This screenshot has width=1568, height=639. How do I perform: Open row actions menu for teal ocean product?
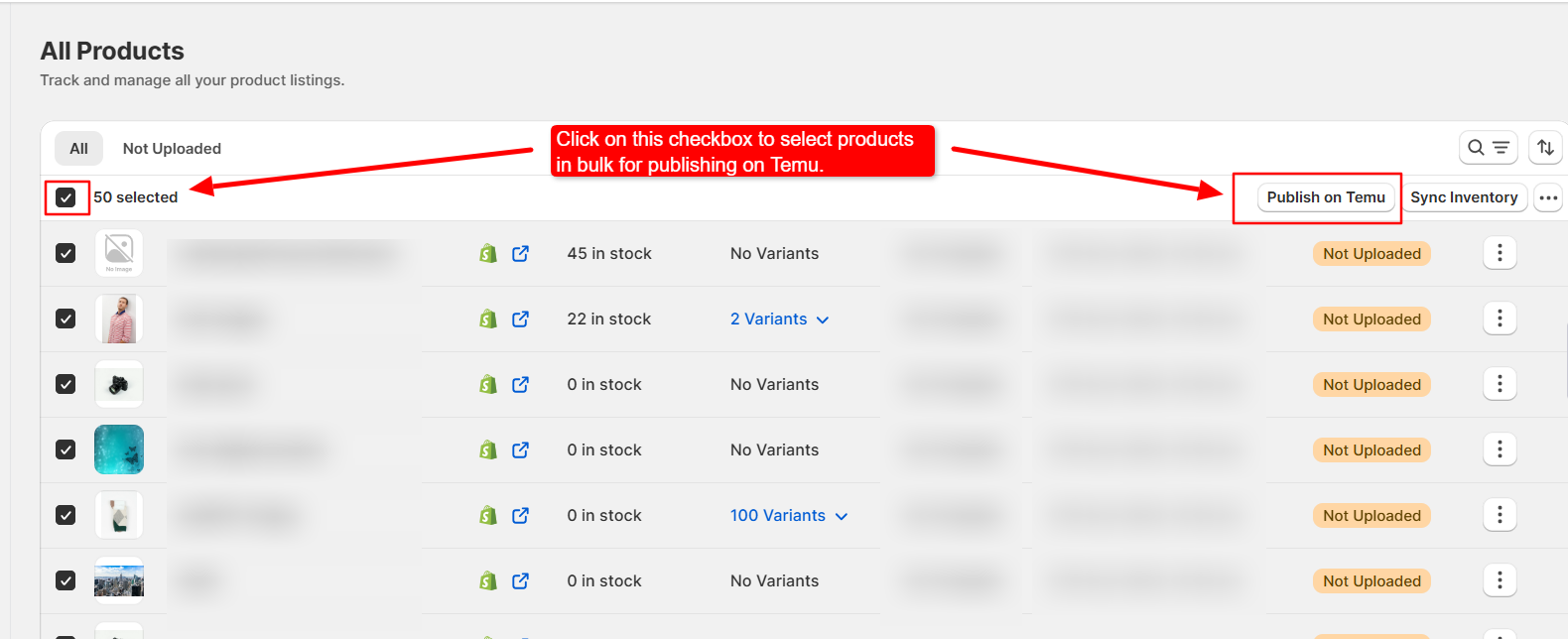[1500, 449]
